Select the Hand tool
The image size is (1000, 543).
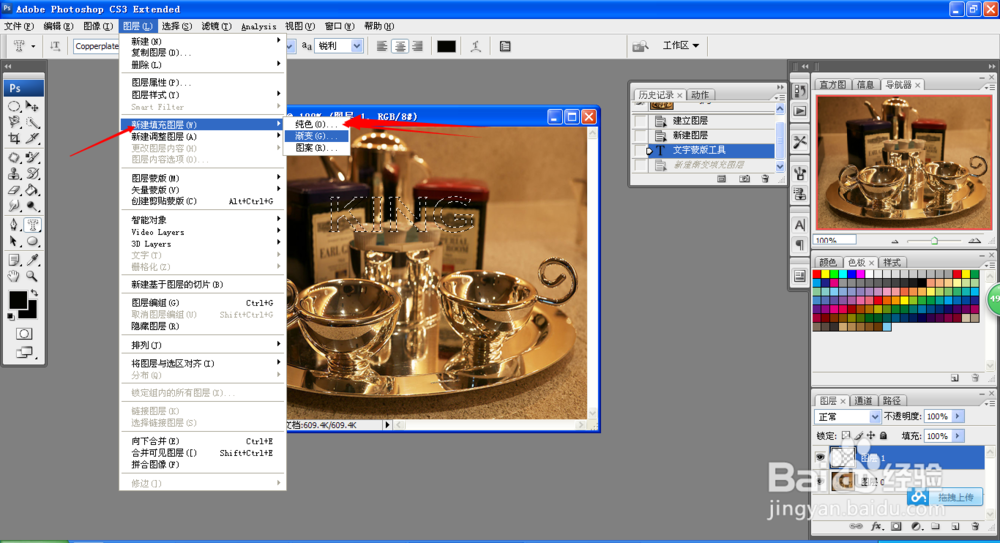point(14,276)
